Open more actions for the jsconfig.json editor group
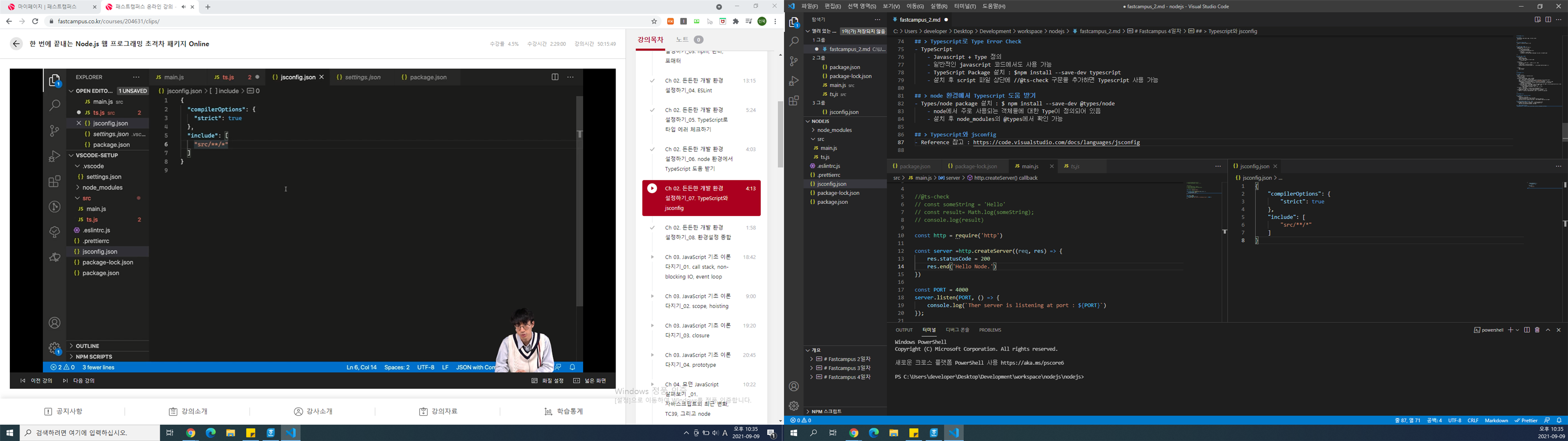Image resolution: width=1568 pixels, height=441 pixels. click(1558, 166)
